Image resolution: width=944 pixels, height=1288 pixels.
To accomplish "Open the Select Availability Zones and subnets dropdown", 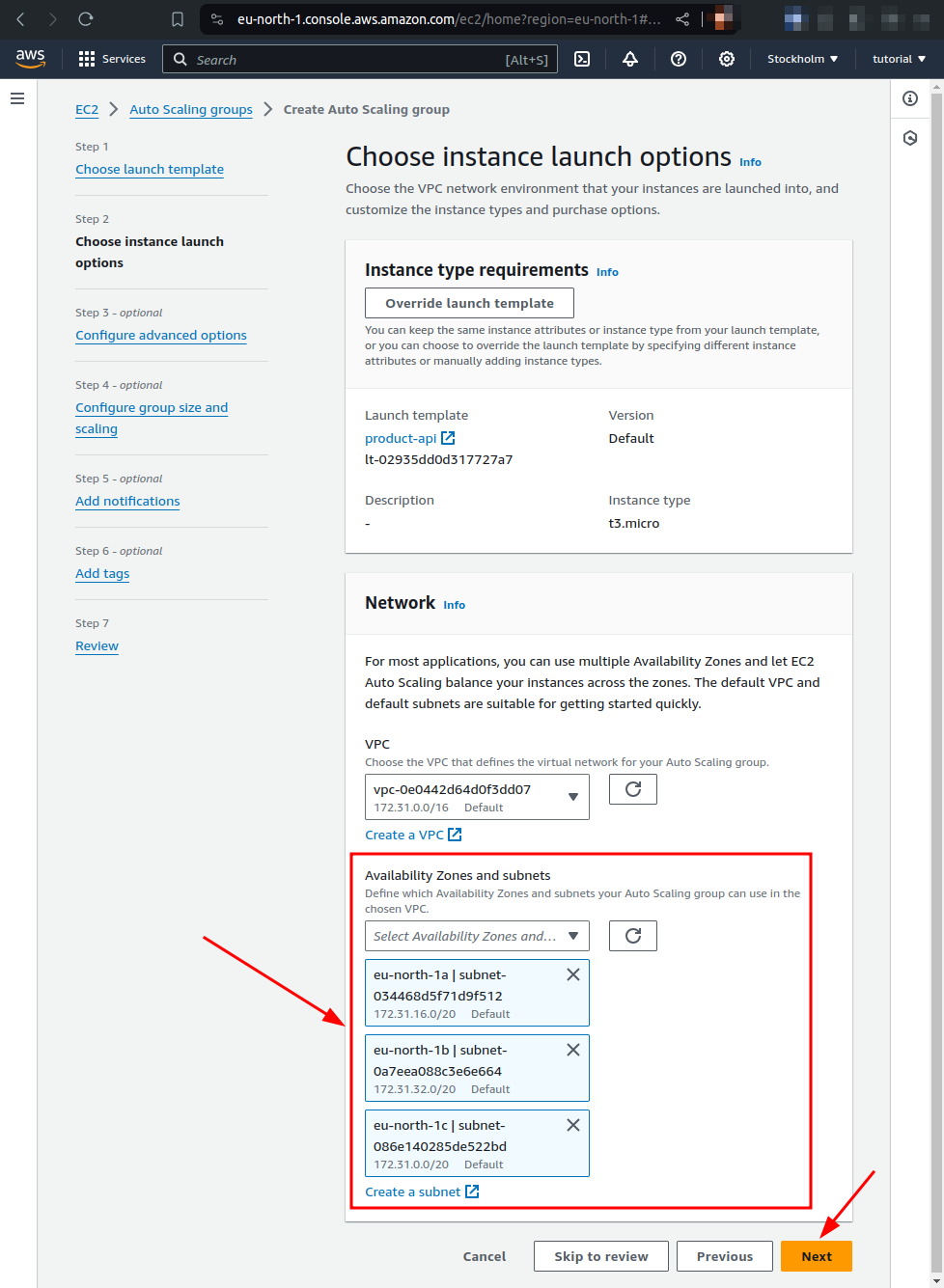I will coord(477,935).
